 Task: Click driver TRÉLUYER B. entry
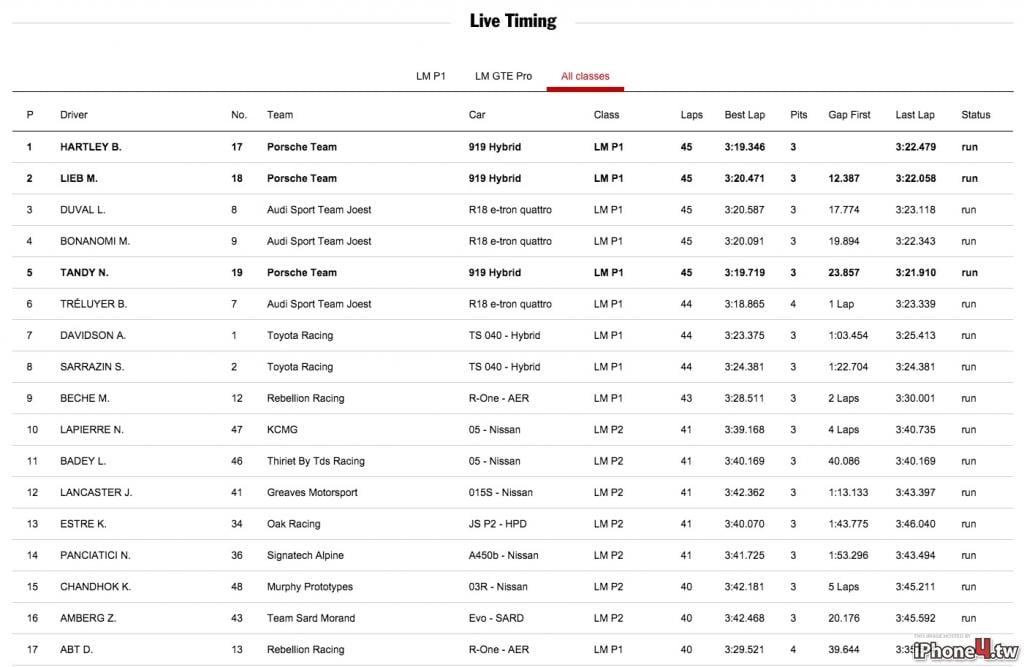point(93,304)
